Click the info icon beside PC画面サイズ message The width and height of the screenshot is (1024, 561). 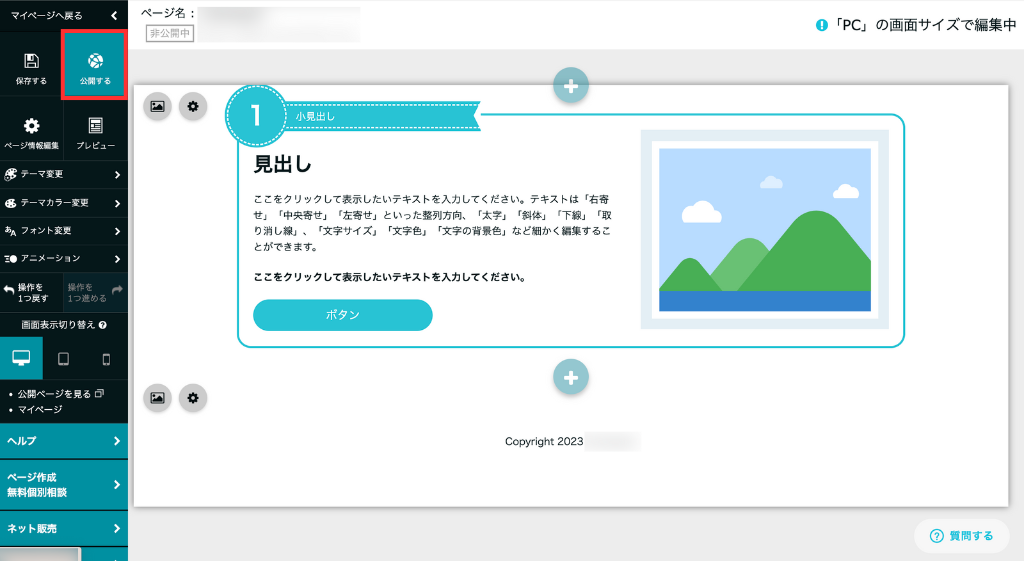822,25
